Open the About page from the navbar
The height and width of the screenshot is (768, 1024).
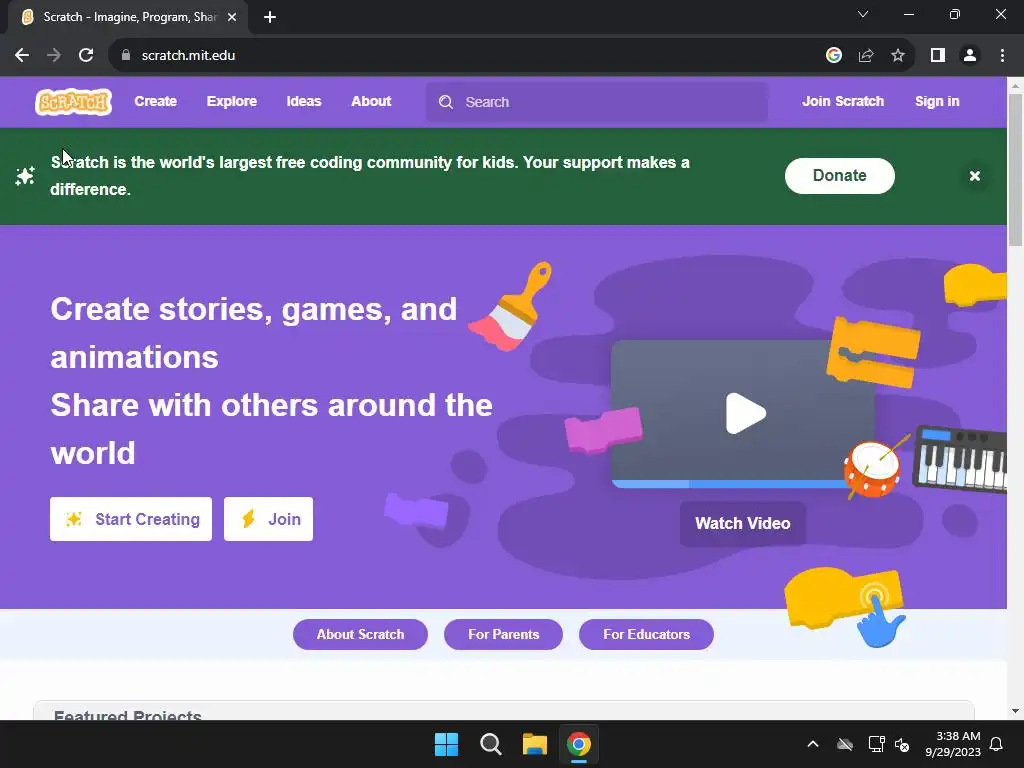371,102
